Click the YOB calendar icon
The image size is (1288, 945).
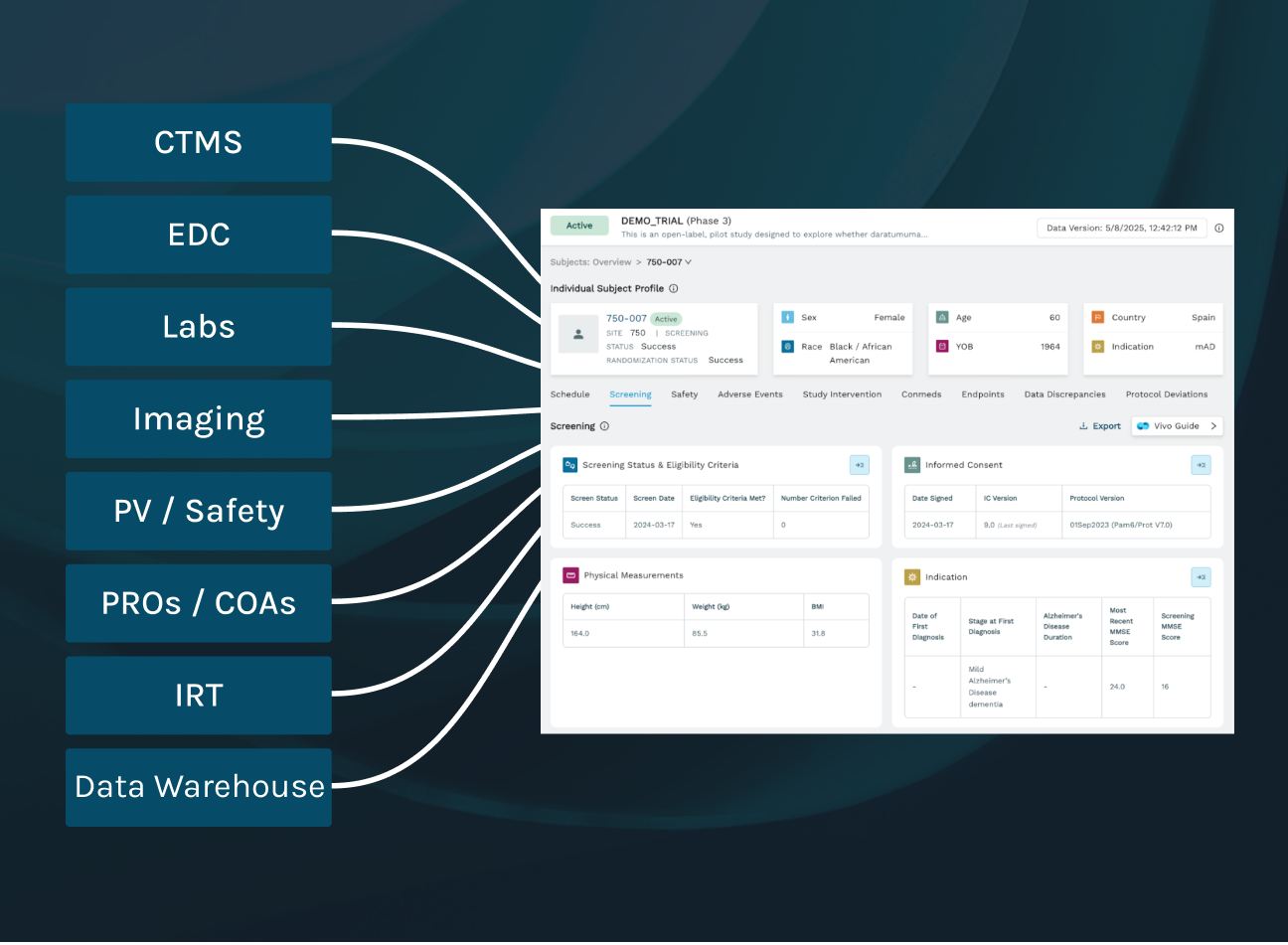coord(942,346)
